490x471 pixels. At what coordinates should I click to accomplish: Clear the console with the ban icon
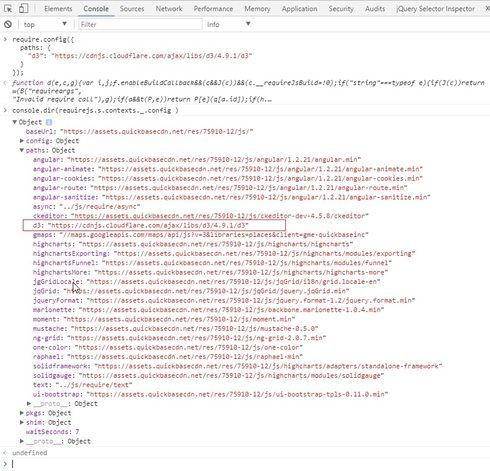pos(8,24)
